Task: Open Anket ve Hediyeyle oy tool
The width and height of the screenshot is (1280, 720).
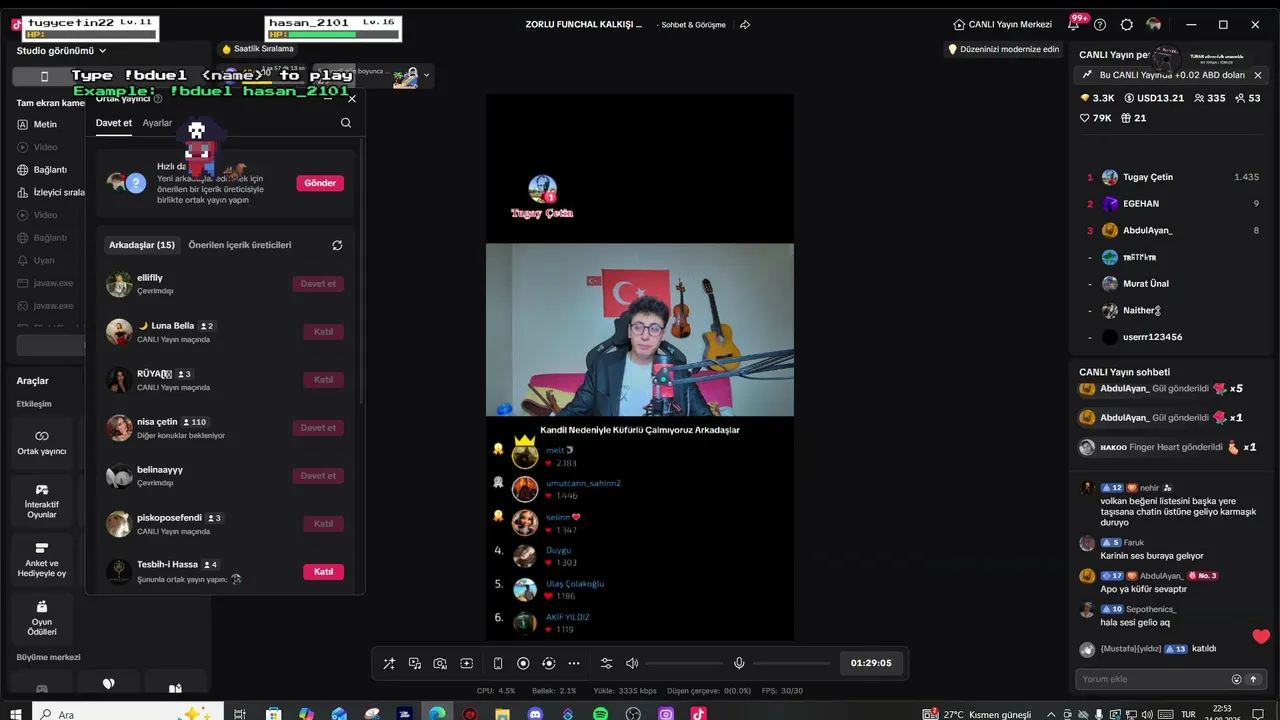Action: [x=42, y=559]
